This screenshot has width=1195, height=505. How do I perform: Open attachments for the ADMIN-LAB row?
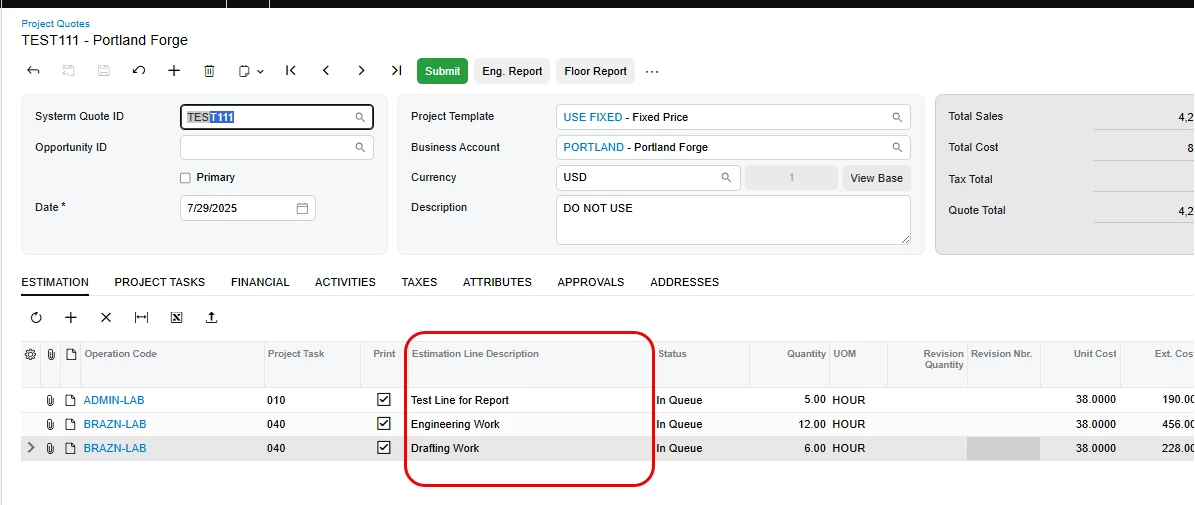[x=50, y=400]
